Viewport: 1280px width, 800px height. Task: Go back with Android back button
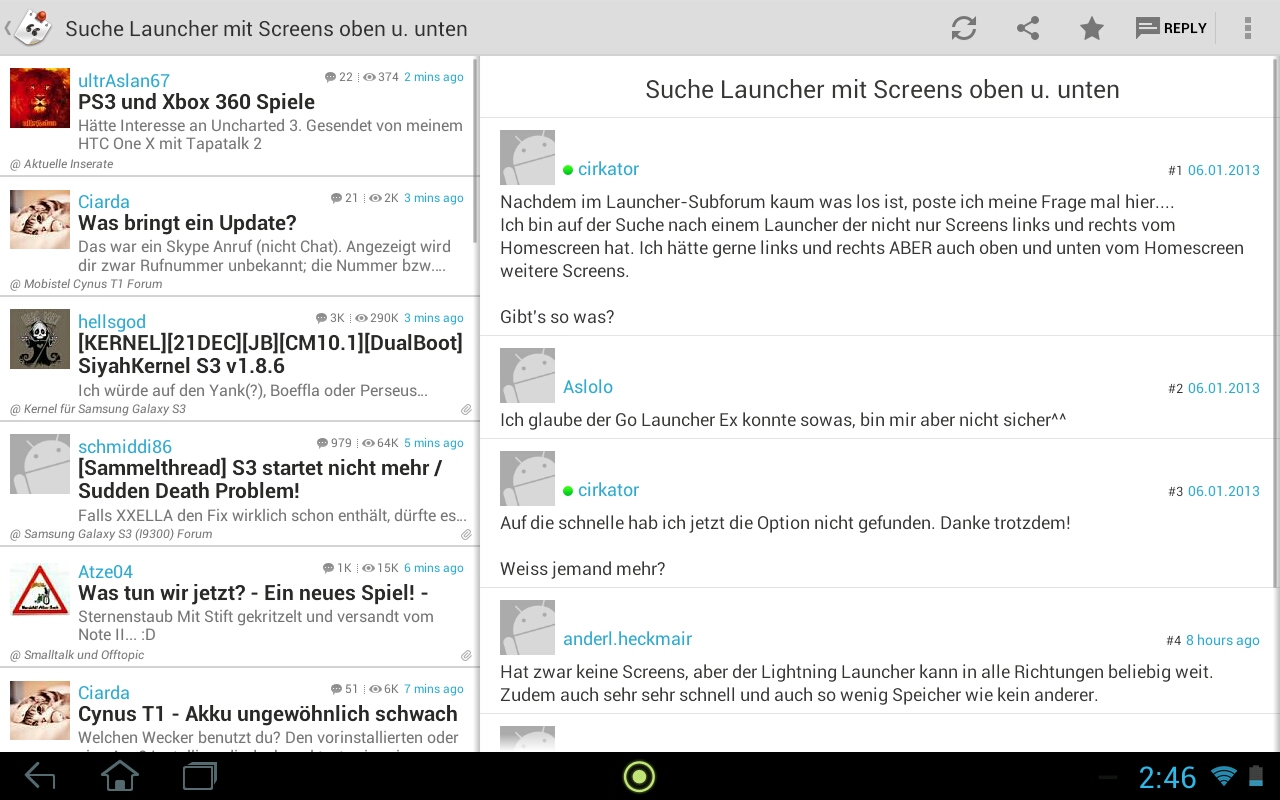point(40,776)
